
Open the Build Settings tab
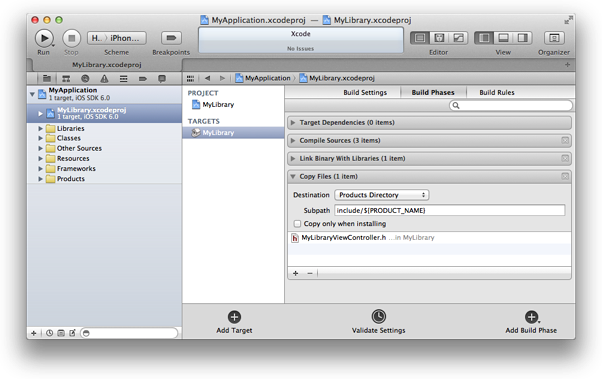pos(365,93)
